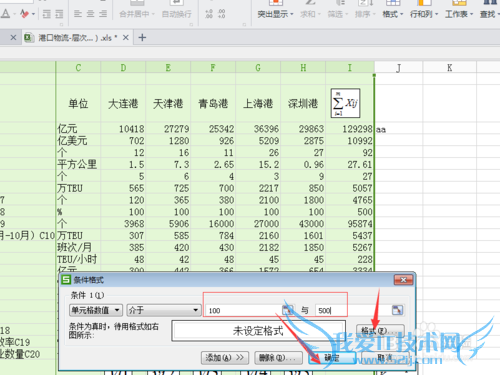The height and width of the screenshot is (375, 500).
Task: Increase decimal places icon
Action: pyautogui.click(x=209, y=14)
